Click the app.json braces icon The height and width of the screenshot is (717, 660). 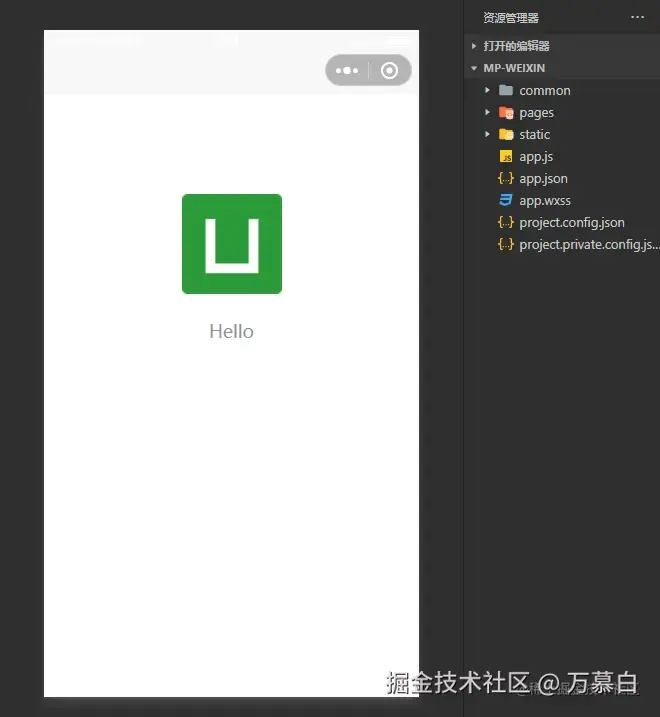click(x=506, y=178)
